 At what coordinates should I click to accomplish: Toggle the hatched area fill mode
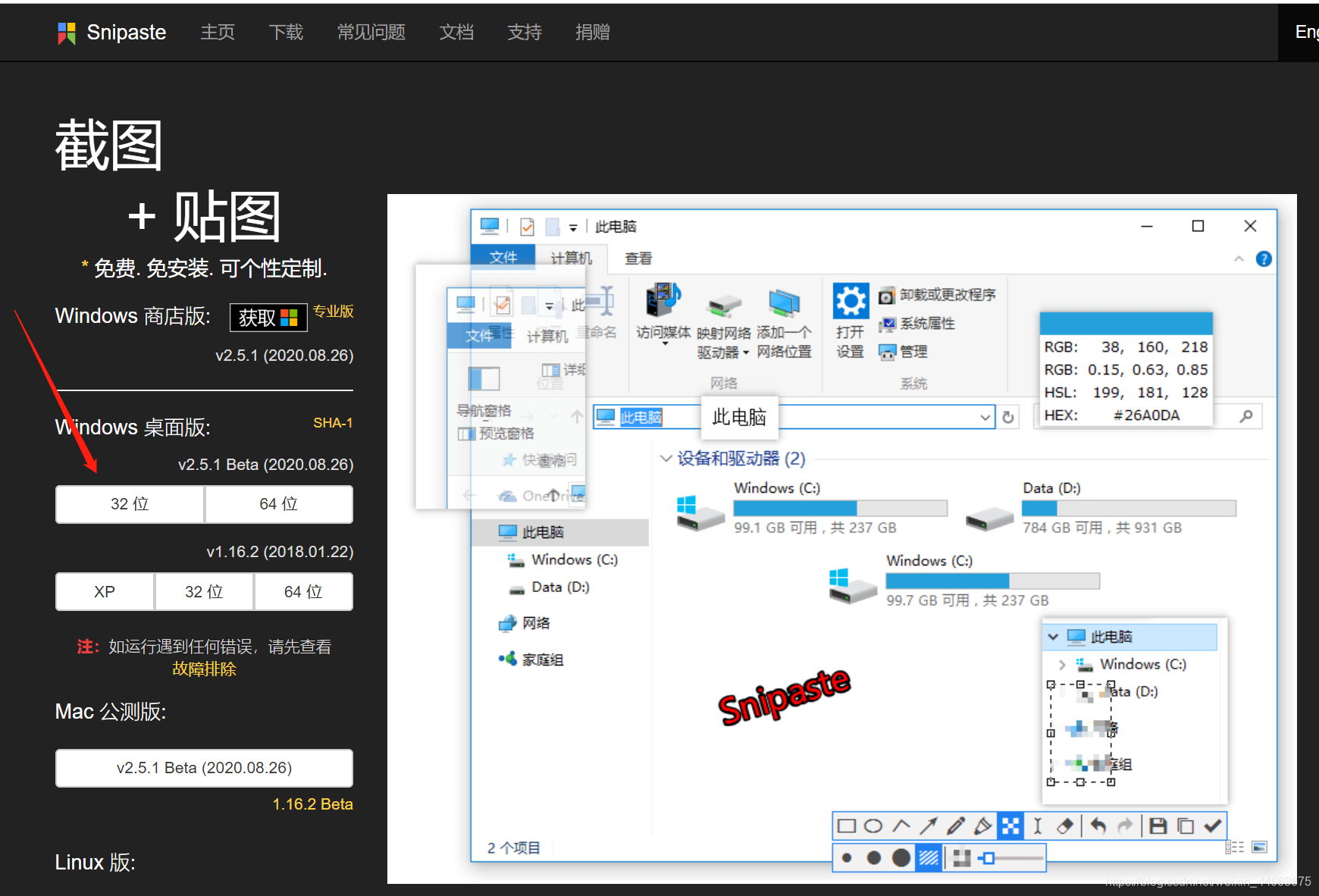pyautogui.click(x=929, y=858)
